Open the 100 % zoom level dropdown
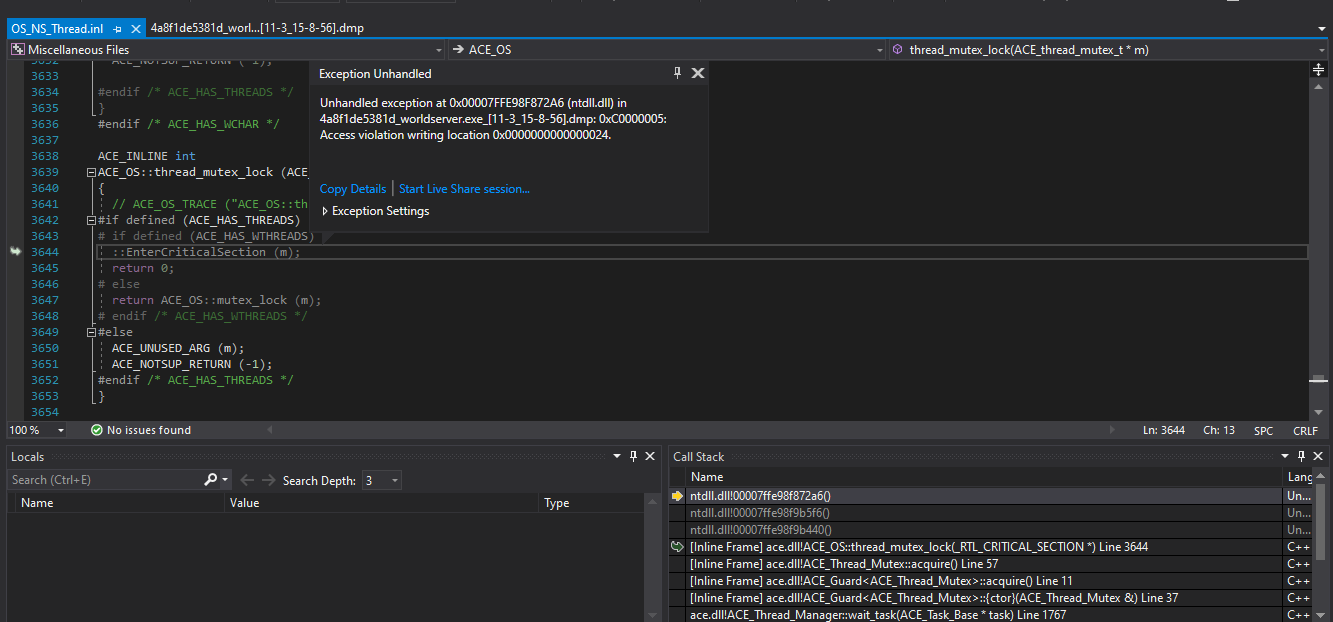The image size is (1333, 622). tap(37, 430)
